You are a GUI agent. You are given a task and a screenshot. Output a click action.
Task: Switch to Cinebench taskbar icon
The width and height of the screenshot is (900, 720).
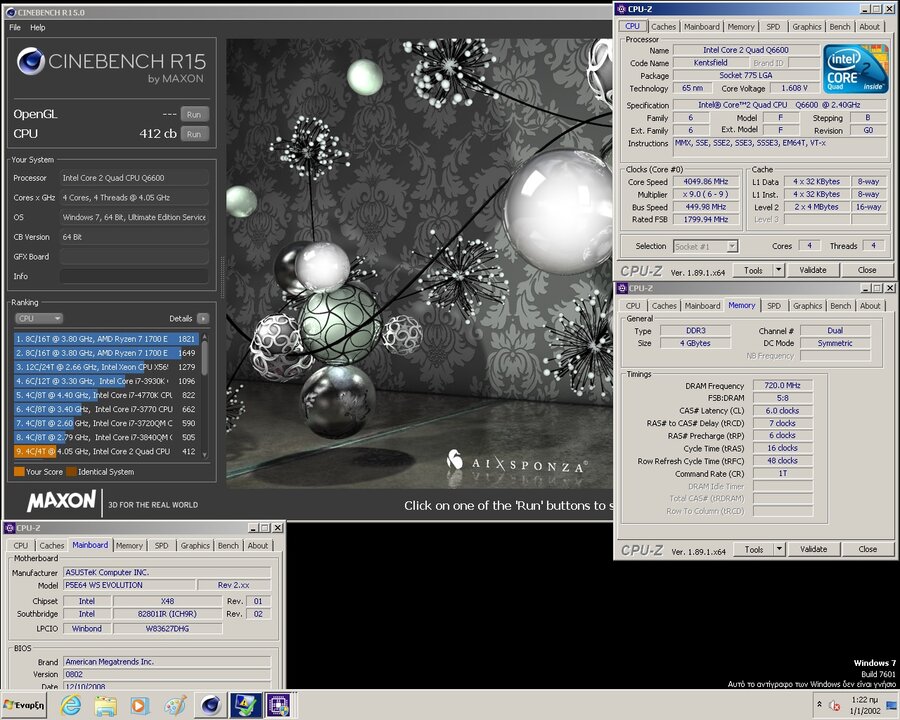(211, 705)
